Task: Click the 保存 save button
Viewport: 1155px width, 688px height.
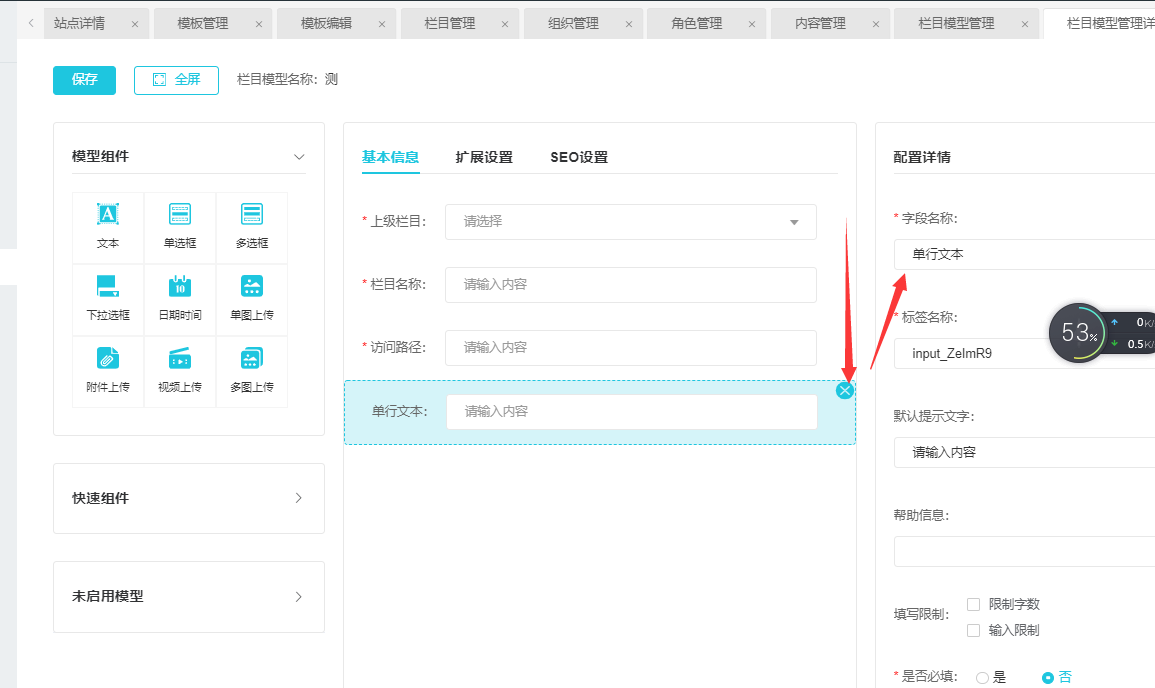Action: click(84, 80)
